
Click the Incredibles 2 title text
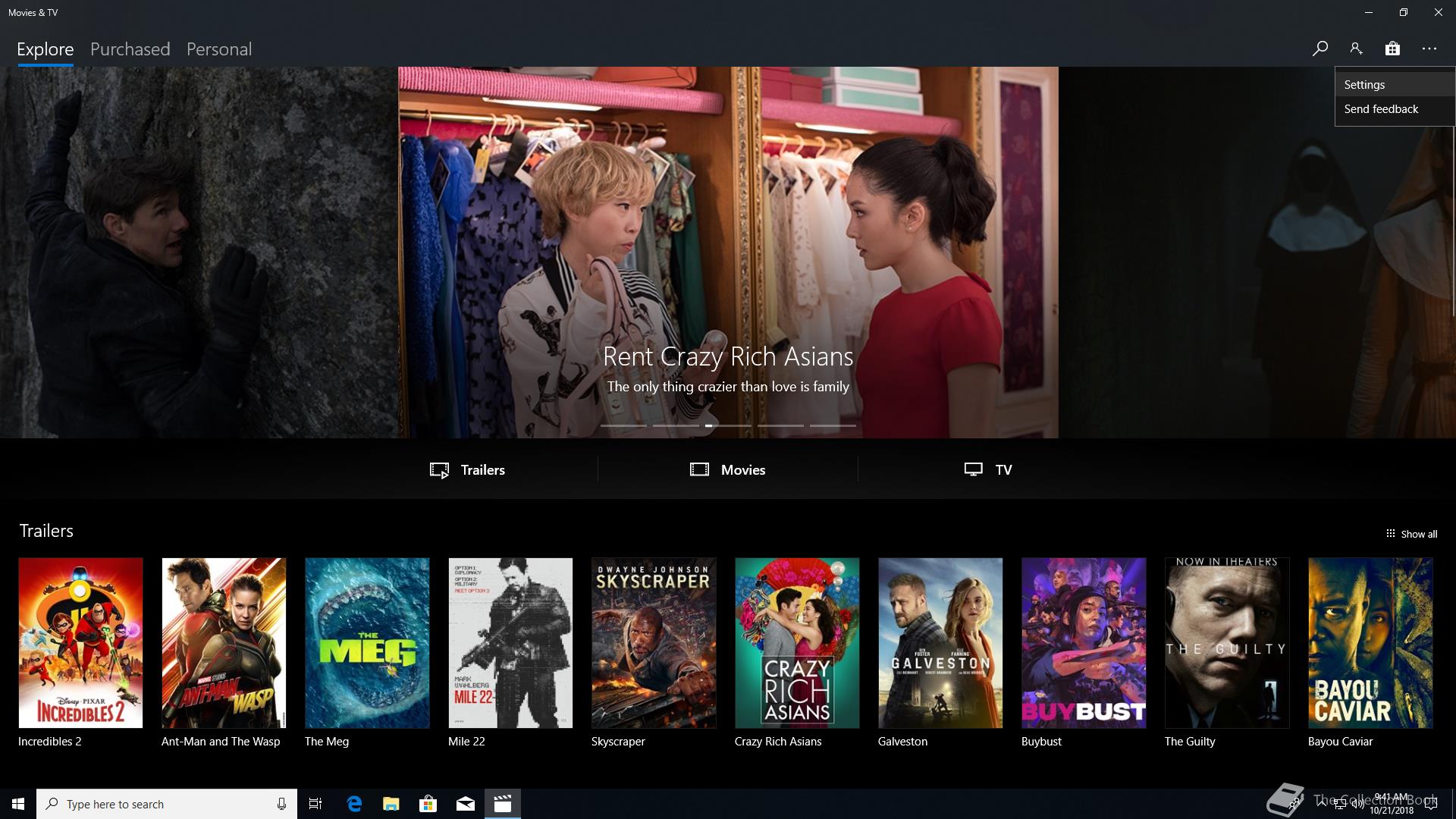[x=50, y=742]
